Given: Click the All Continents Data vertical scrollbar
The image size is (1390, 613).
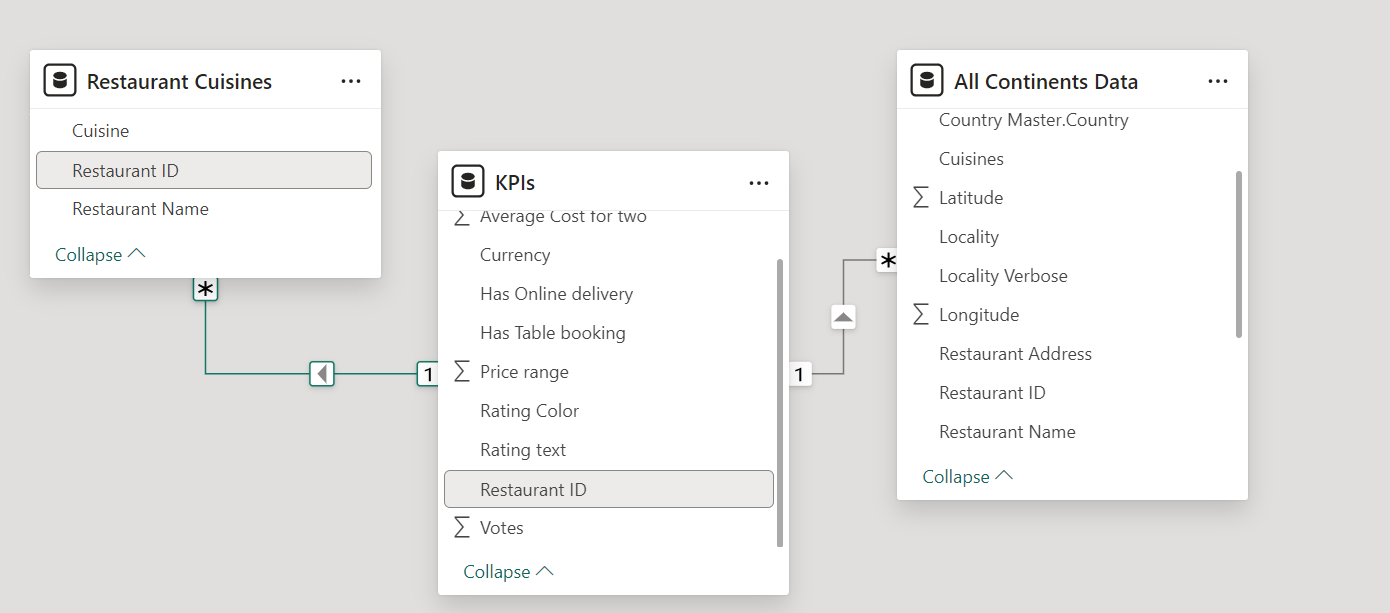Looking at the screenshot, I should click(1239, 255).
